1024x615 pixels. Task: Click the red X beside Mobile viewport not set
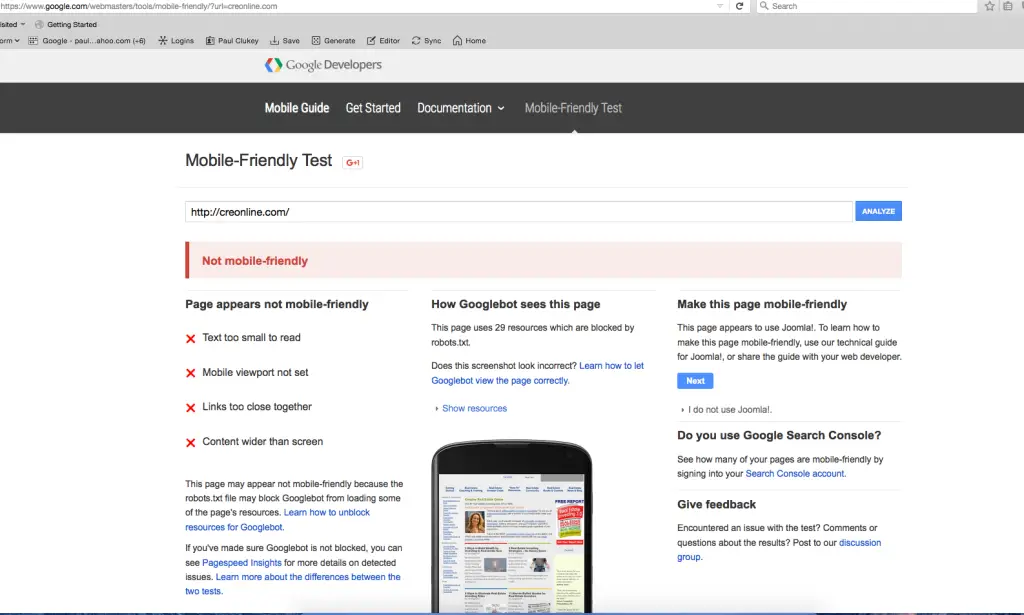(191, 373)
